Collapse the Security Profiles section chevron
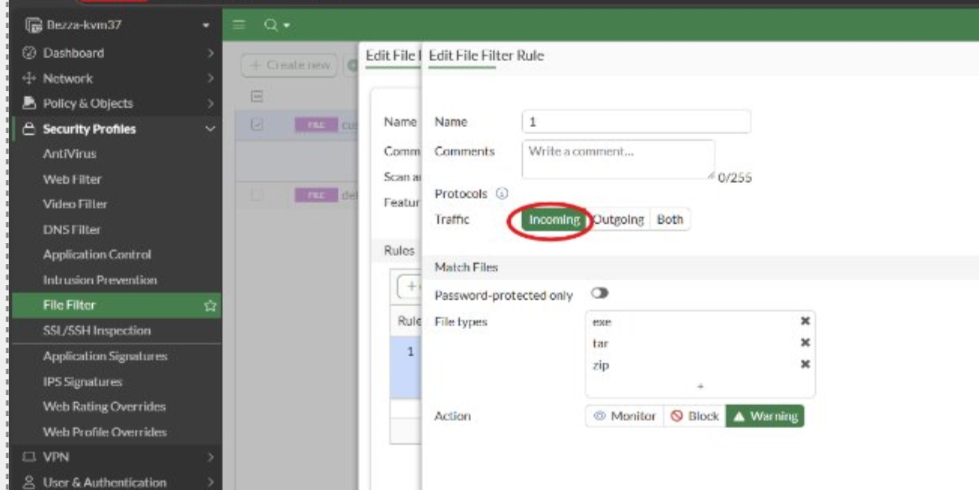The image size is (979, 490). pyautogui.click(x=210, y=129)
